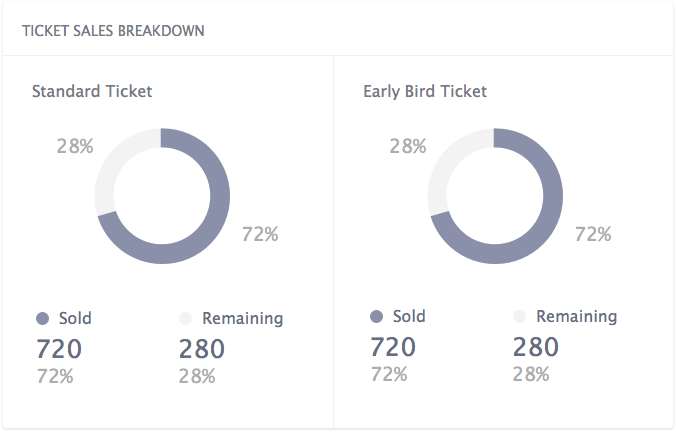This screenshot has height=432, width=676.
Task: Click the Standard Ticket title
Action: coord(92,91)
